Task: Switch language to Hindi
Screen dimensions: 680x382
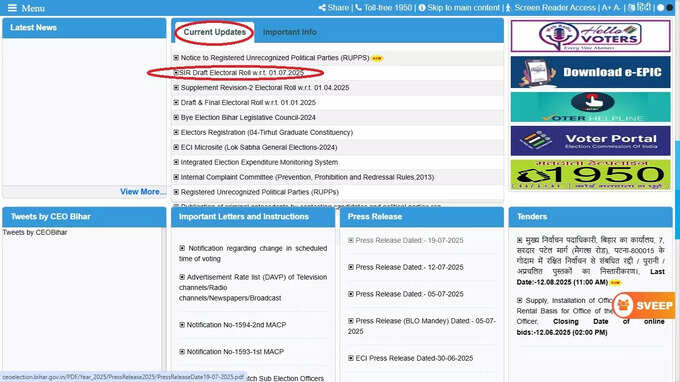Action: tap(639, 7)
